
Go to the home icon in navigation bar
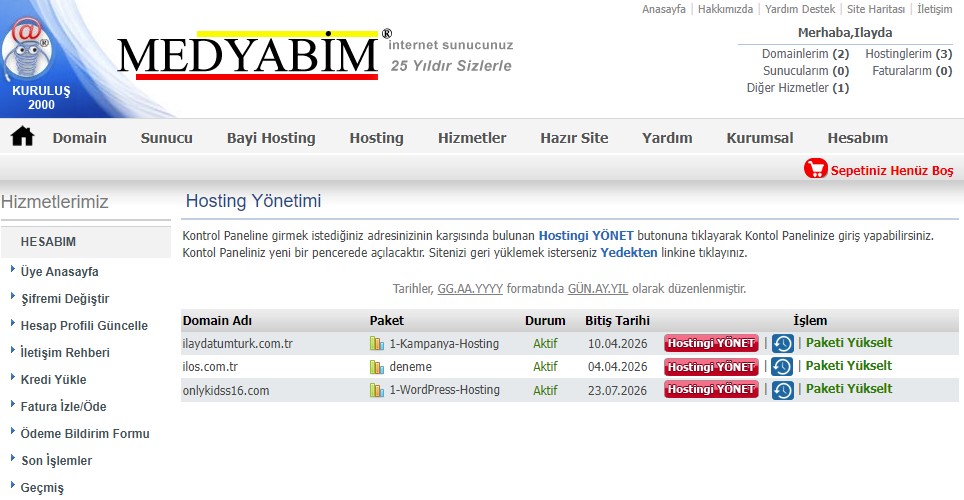point(22,137)
